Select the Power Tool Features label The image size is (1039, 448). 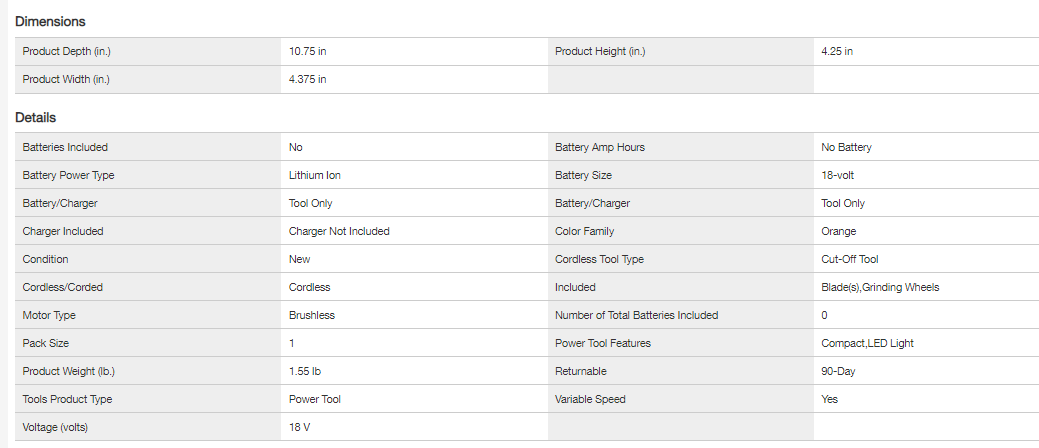(603, 343)
